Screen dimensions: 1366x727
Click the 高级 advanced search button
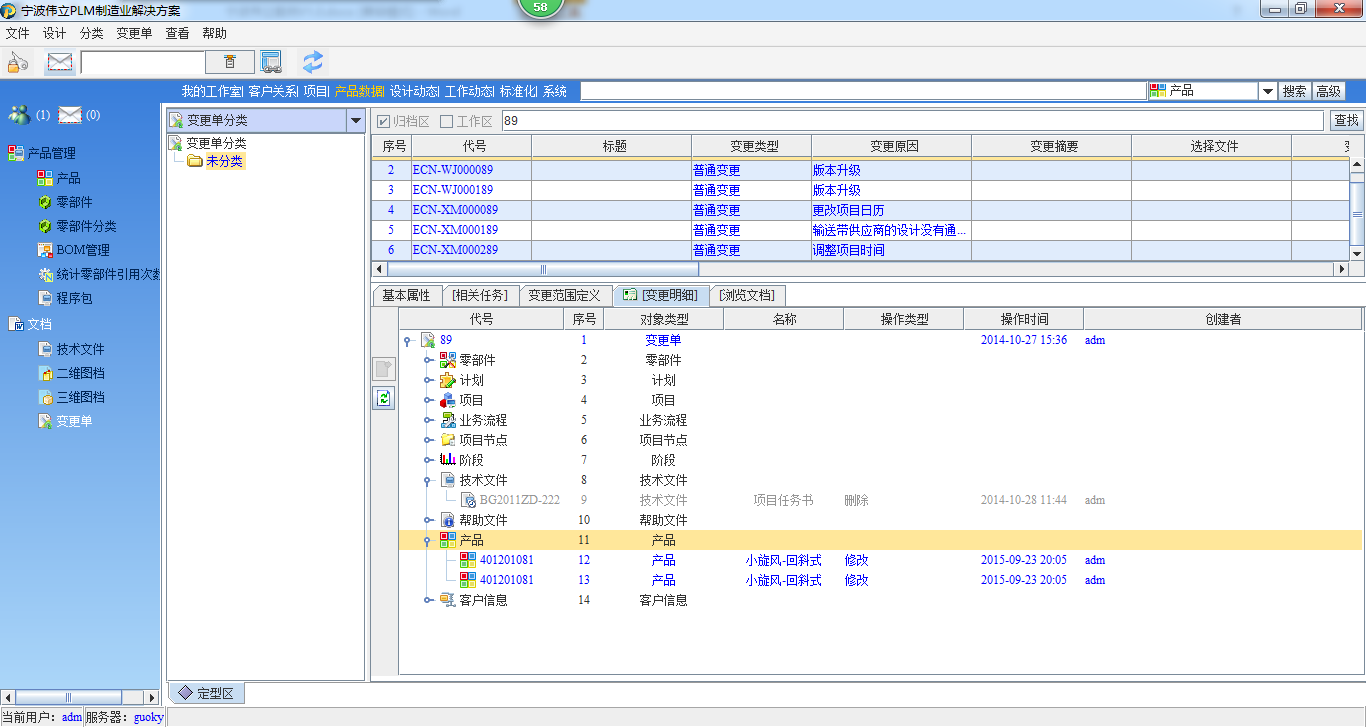coord(1328,91)
